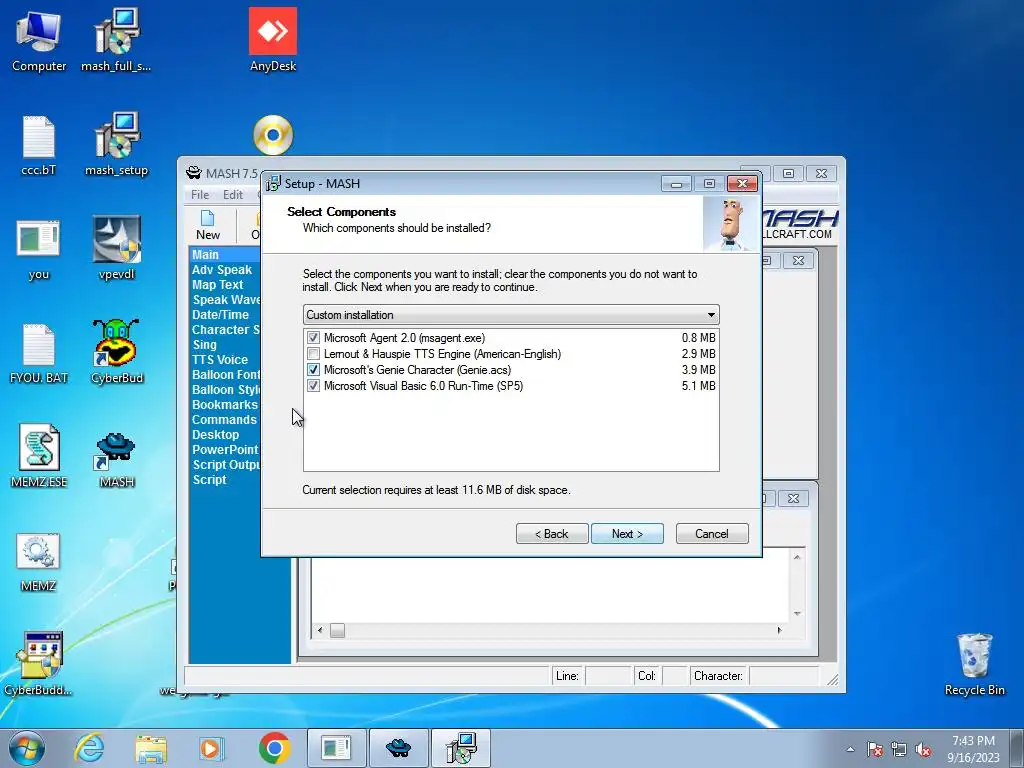Select Date/Time in MASH sidebar
1024x768 pixels.
(220, 315)
